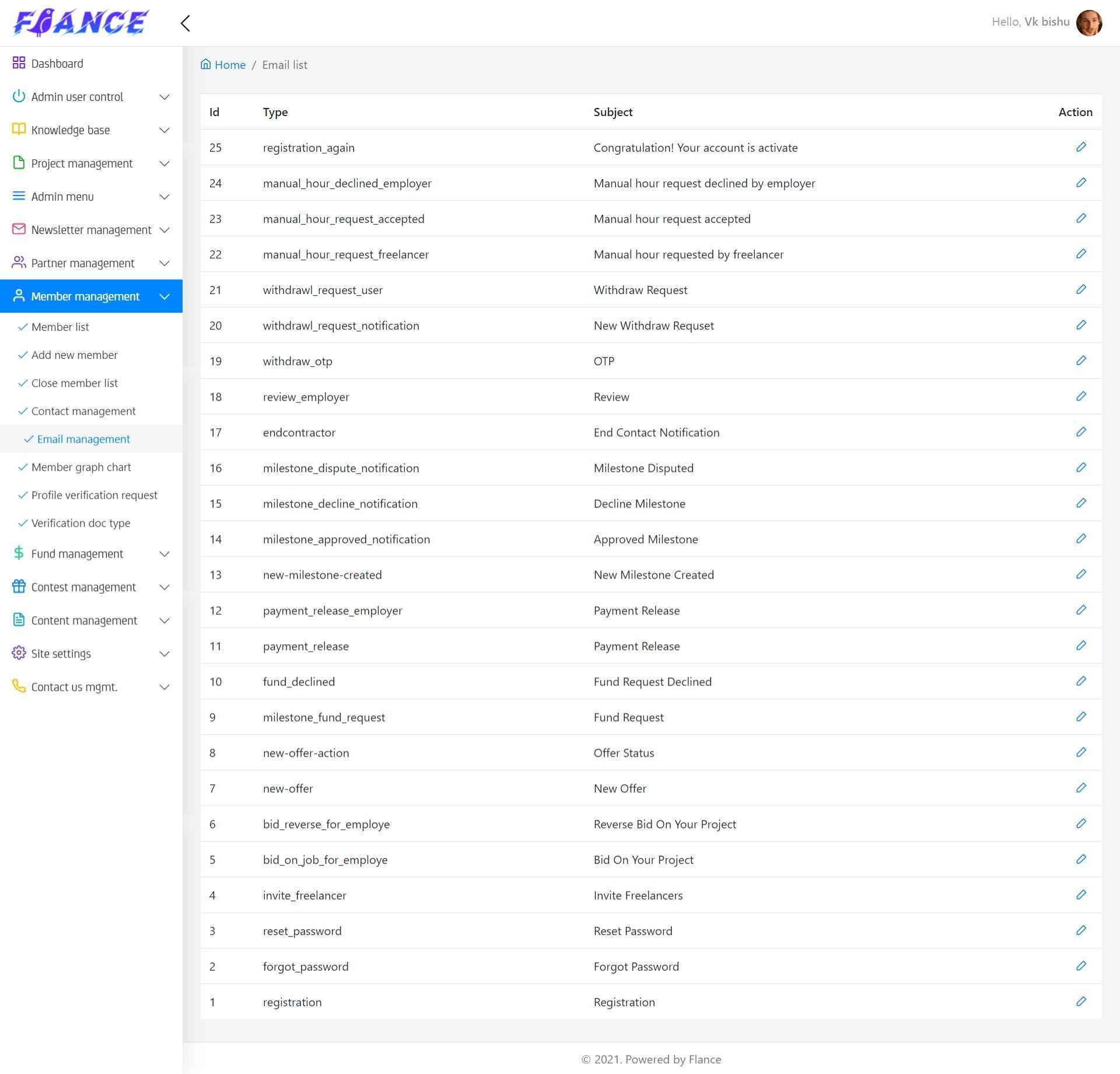Click edit icon for forgot_password row

click(x=1081, y=966)
